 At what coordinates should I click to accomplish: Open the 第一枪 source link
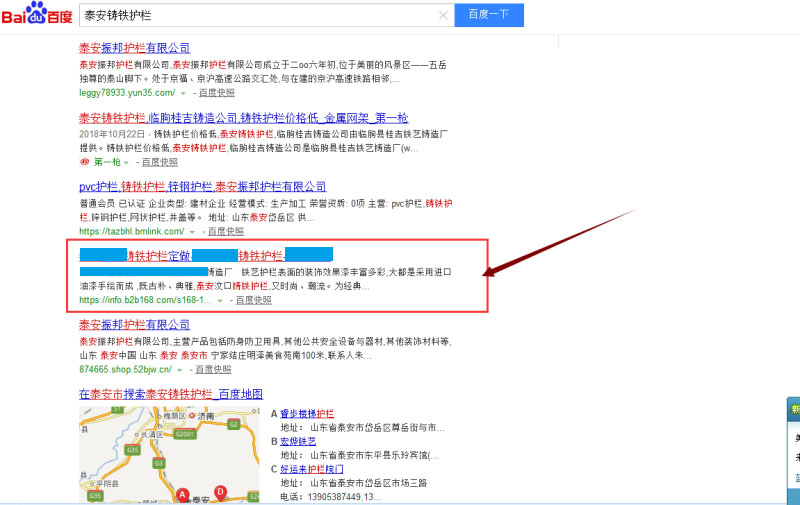click(x=107, y=162)
